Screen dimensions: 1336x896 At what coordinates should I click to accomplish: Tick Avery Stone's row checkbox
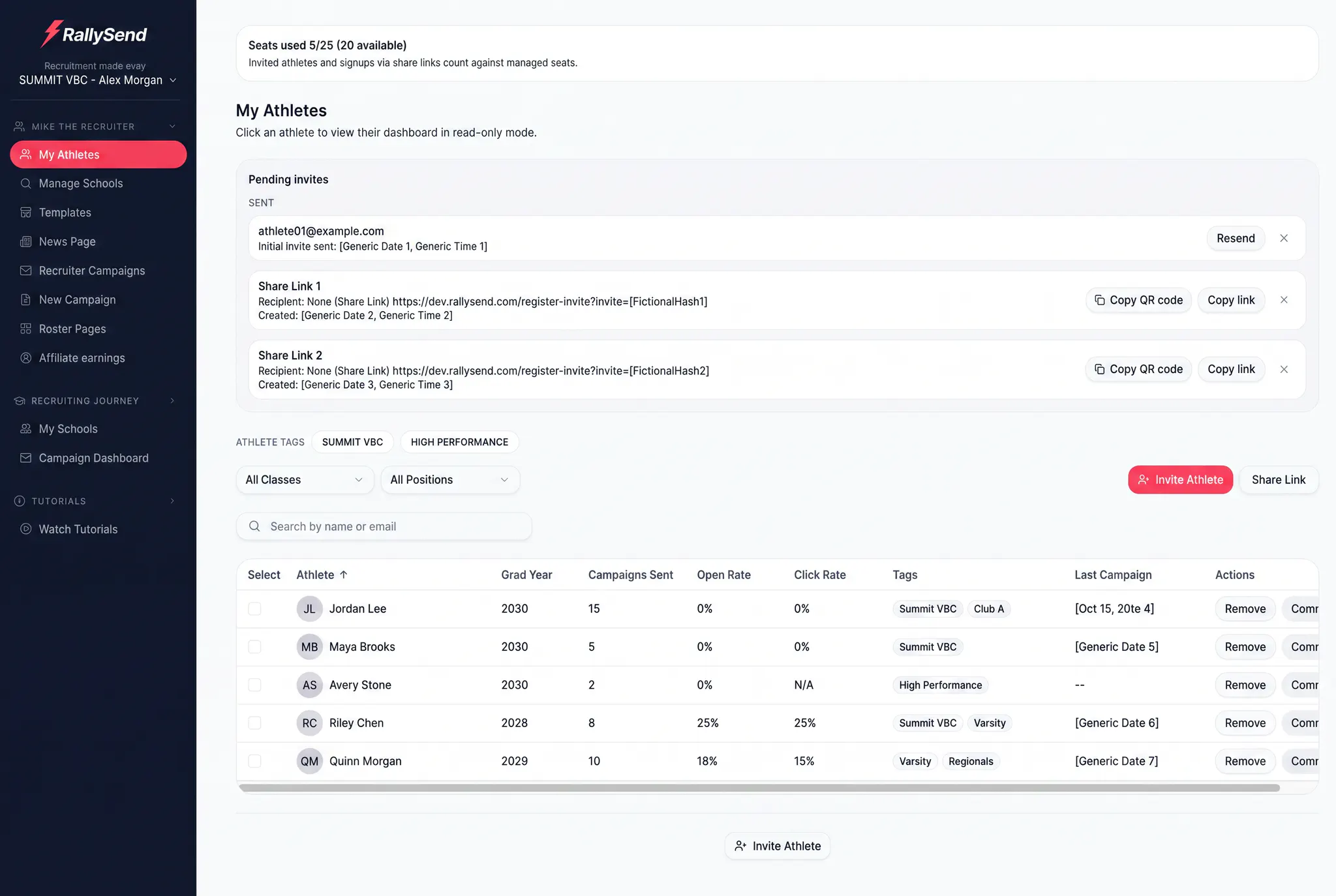point(254,685)
